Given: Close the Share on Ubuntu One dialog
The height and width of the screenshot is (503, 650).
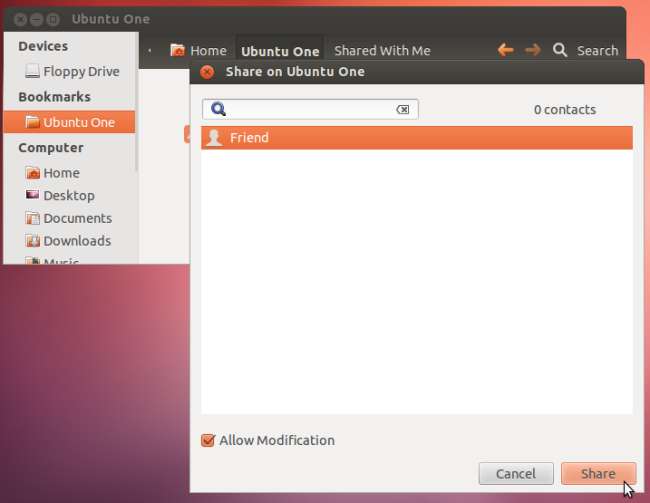Looking at the screenshot, I should [207, 72].
